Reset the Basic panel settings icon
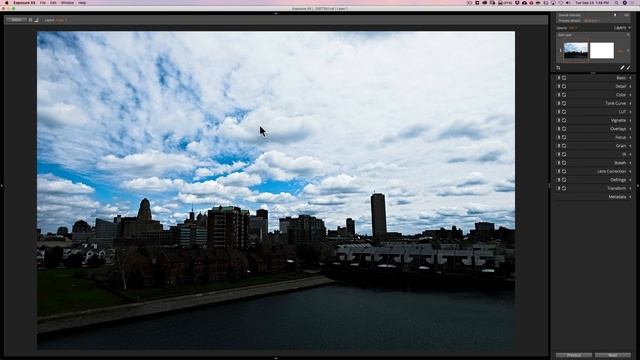640x360 pixels. [x=564, y=78]
